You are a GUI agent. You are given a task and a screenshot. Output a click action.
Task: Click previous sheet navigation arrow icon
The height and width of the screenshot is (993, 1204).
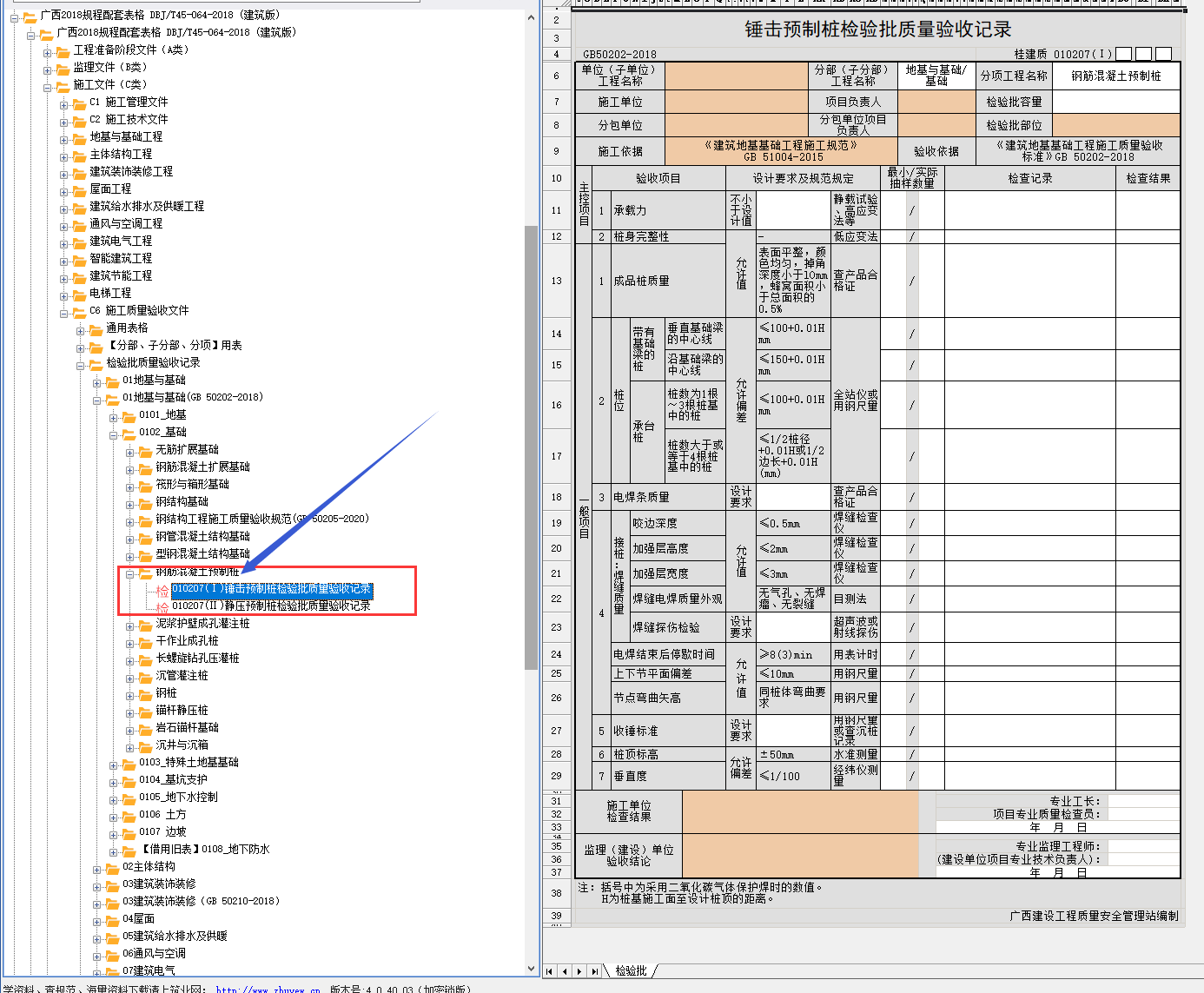(x=565, y=971)
